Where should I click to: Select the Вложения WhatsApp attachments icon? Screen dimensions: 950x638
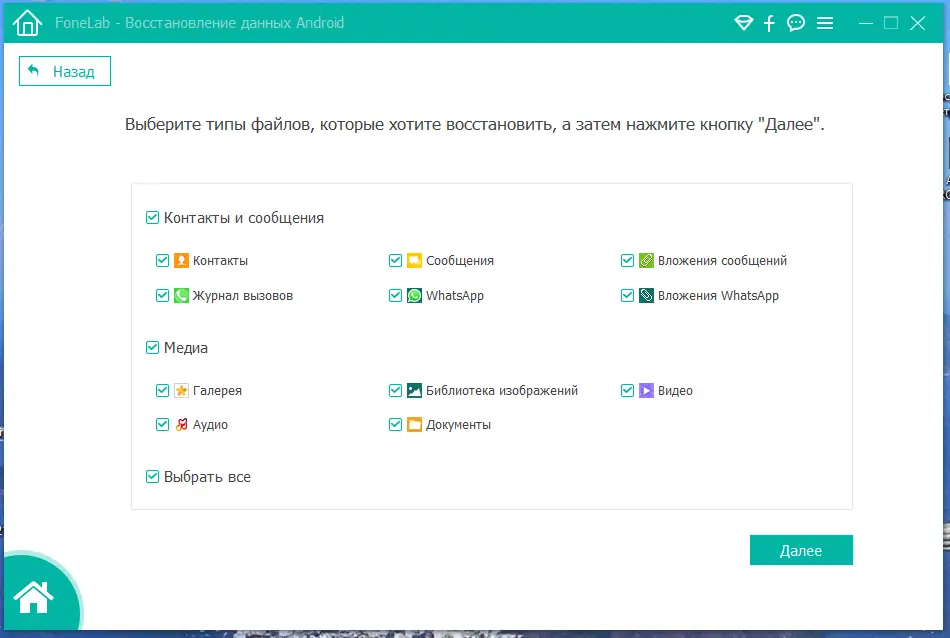coord(645,295)
